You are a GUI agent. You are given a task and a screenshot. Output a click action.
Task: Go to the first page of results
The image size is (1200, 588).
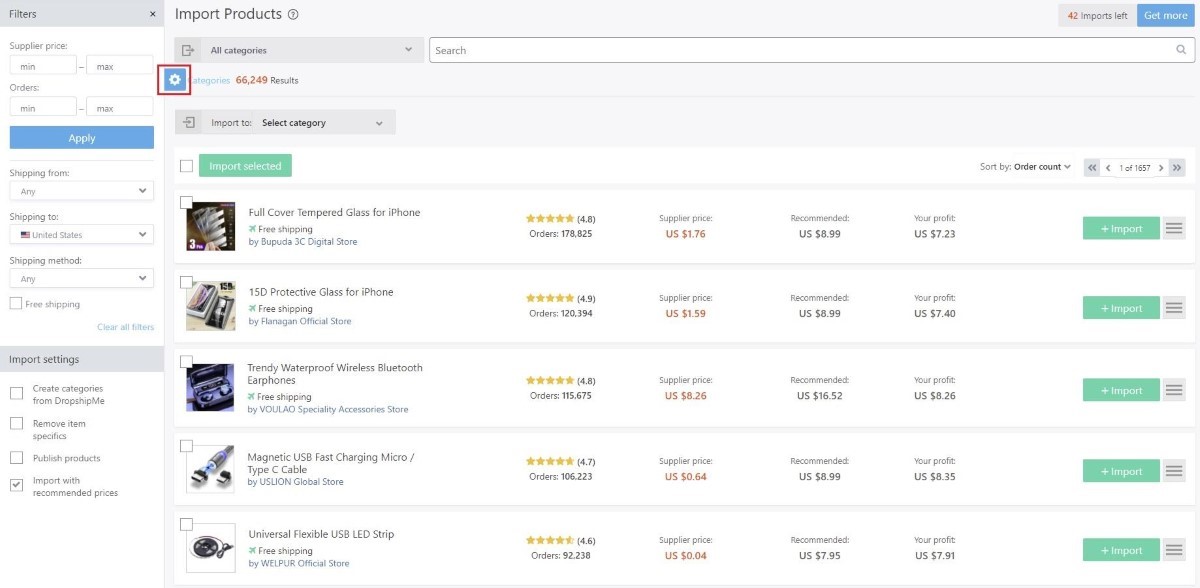click(1092, 168)
